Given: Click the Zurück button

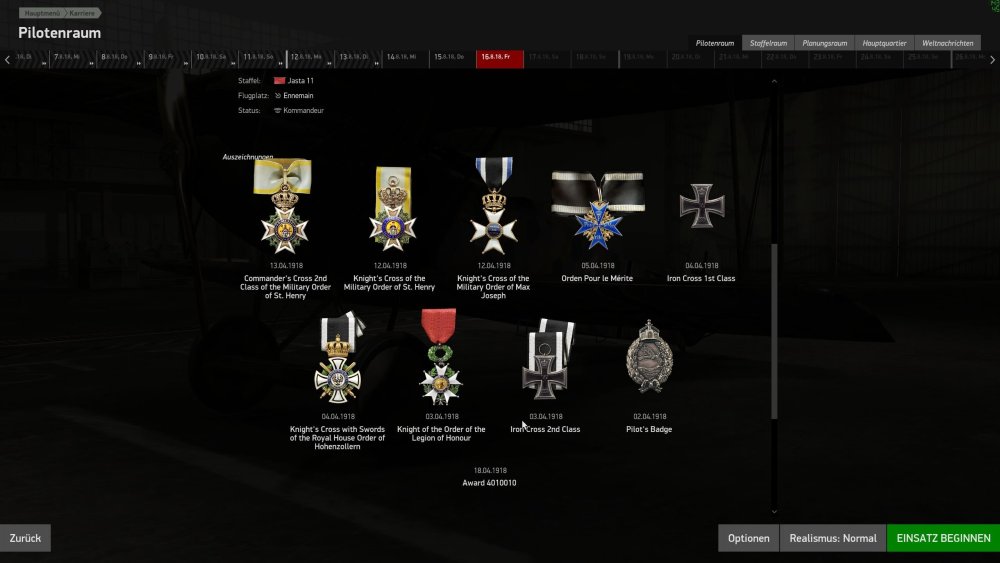Looking at the screenshot, I should tap(26, 538).
